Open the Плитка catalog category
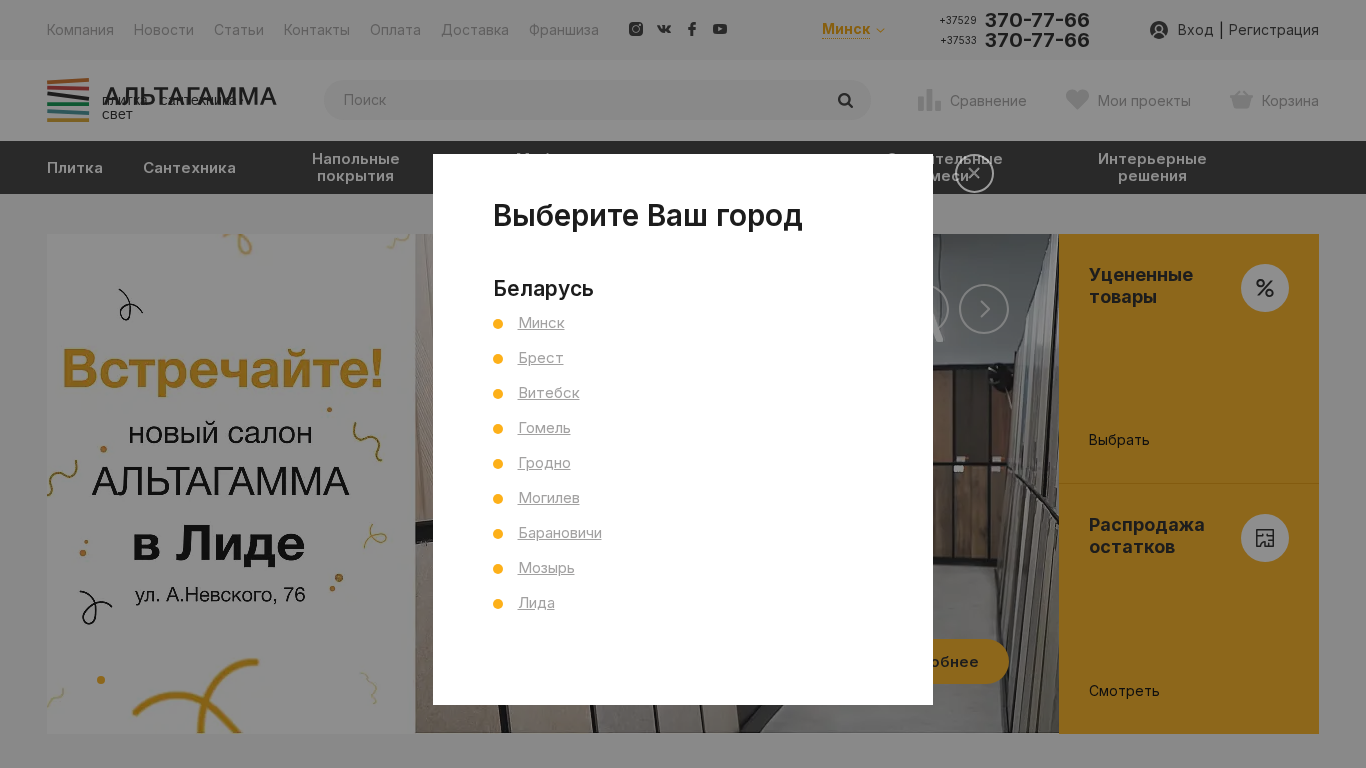This screenshot has height=768, width=1366. coord(75,168)
